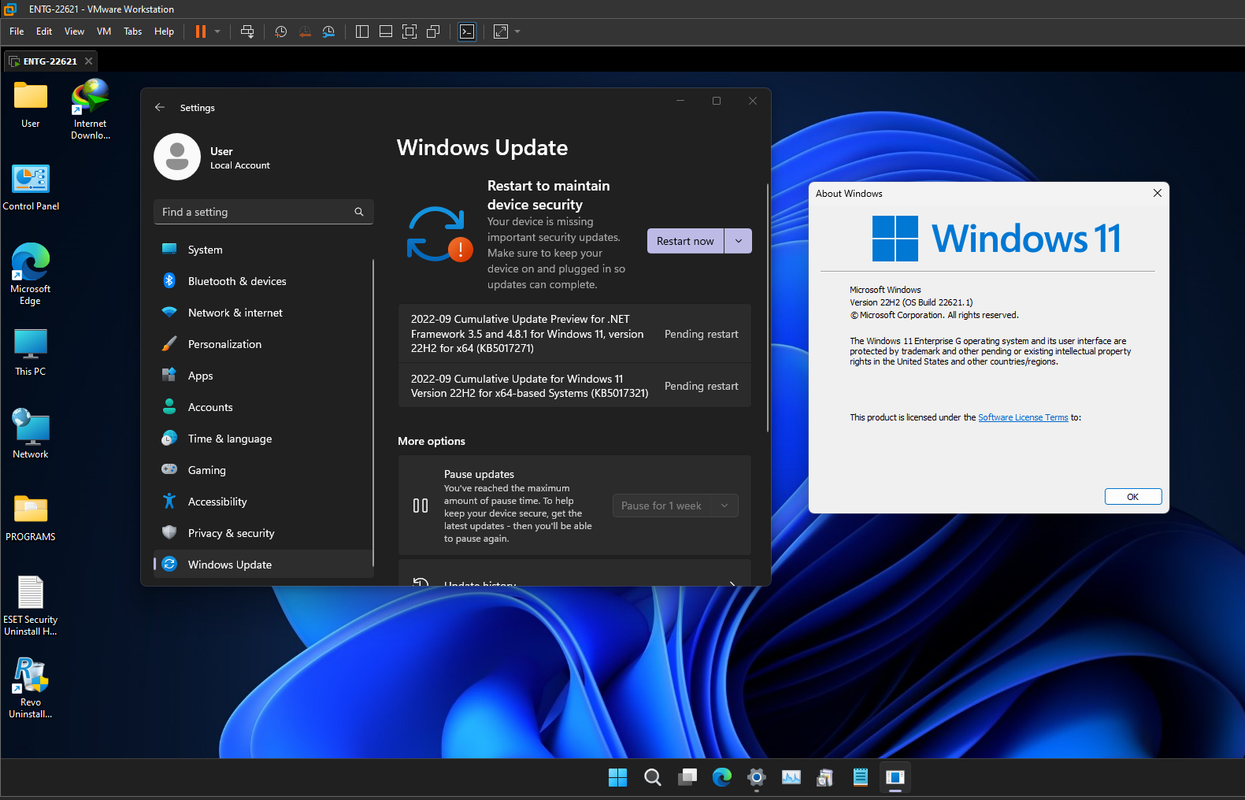1245x800 pixels.
Task: Click the Find a setting search box
Action: point(264,212)
